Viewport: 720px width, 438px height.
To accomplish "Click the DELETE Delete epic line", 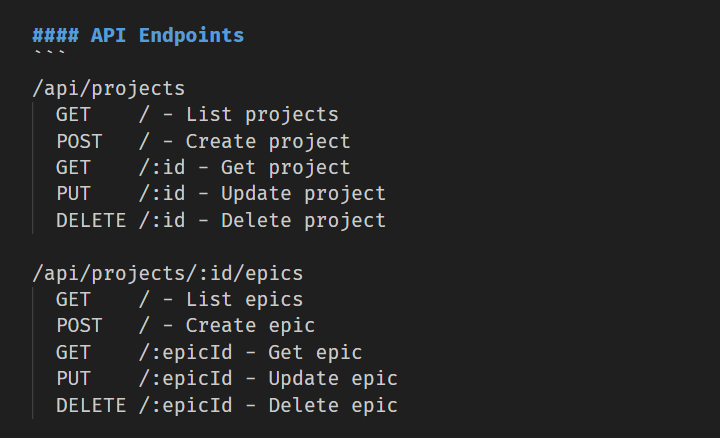I will tap(227, 405).
